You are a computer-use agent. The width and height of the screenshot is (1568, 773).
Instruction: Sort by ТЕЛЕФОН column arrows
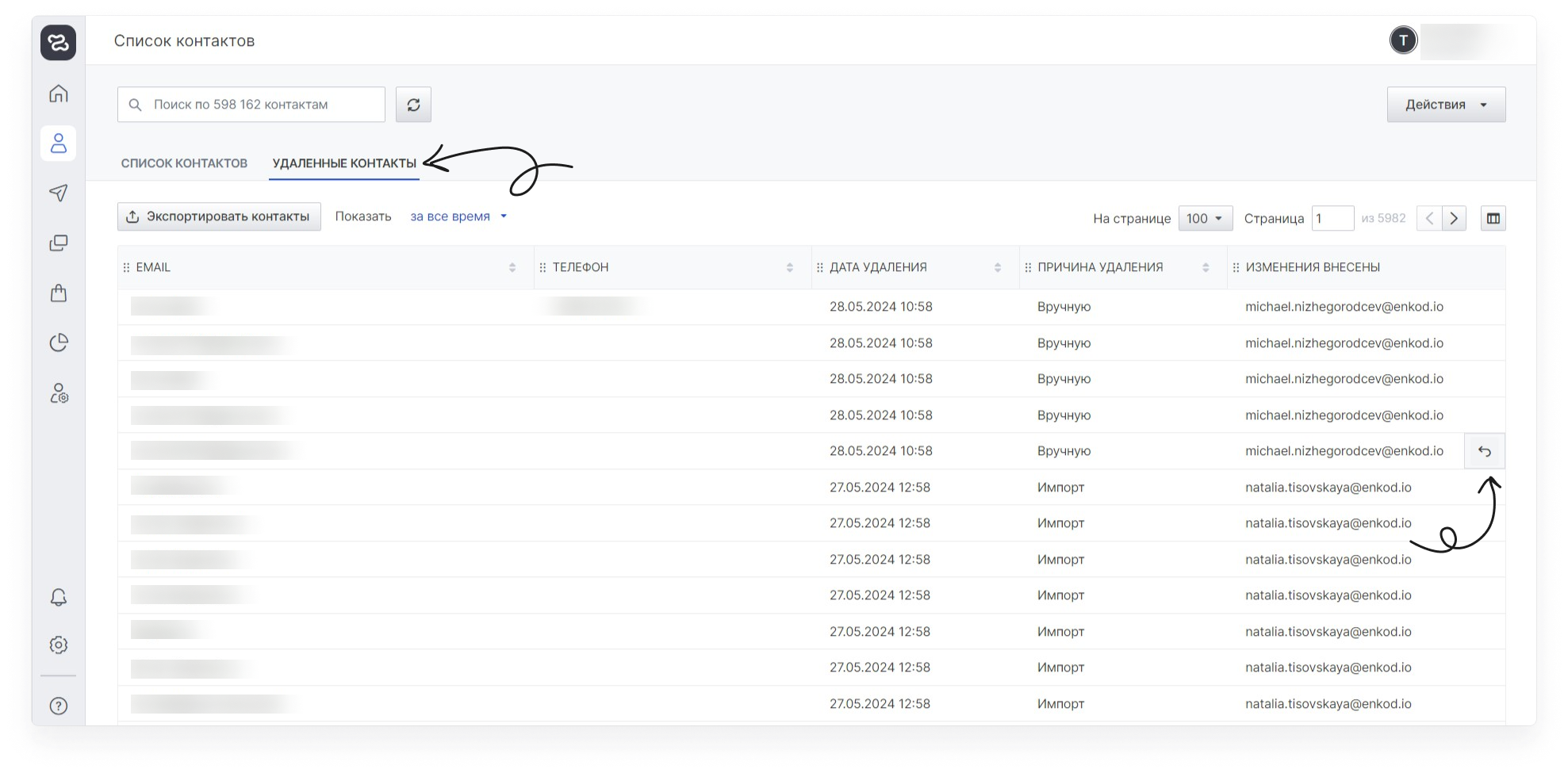790,268
